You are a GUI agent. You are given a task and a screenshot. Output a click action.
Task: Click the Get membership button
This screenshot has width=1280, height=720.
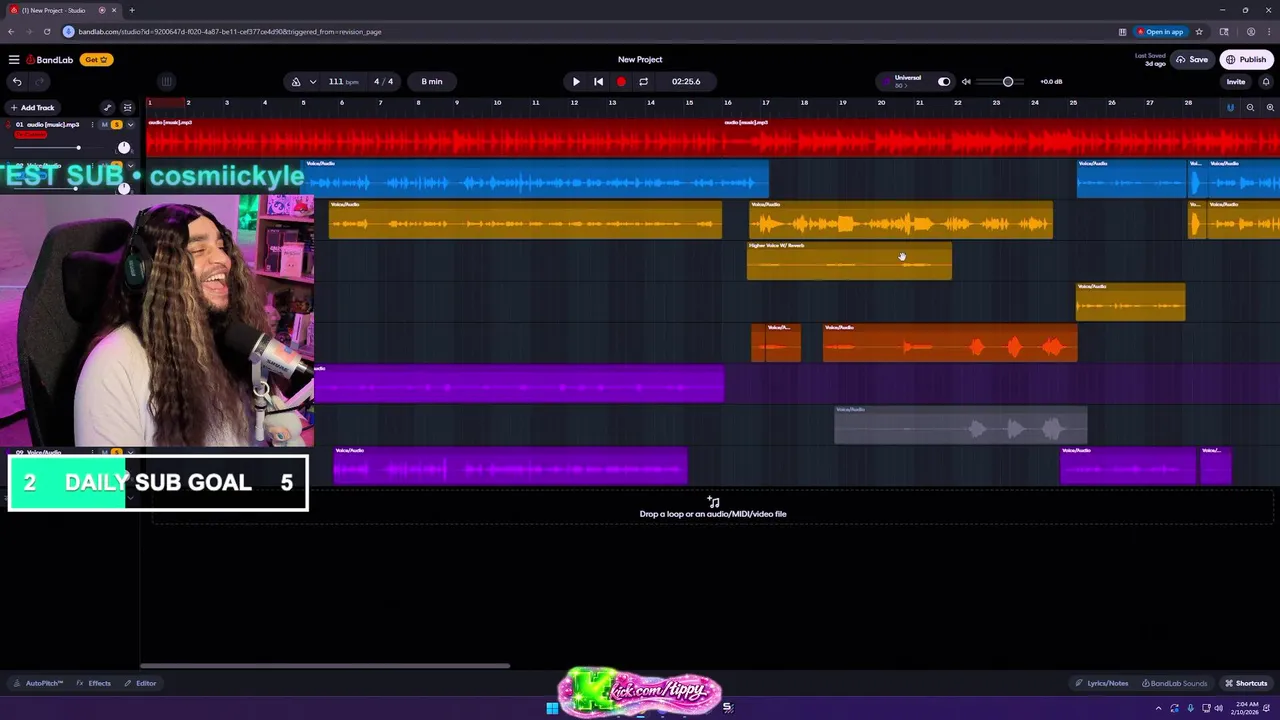(x=95, y=60)
